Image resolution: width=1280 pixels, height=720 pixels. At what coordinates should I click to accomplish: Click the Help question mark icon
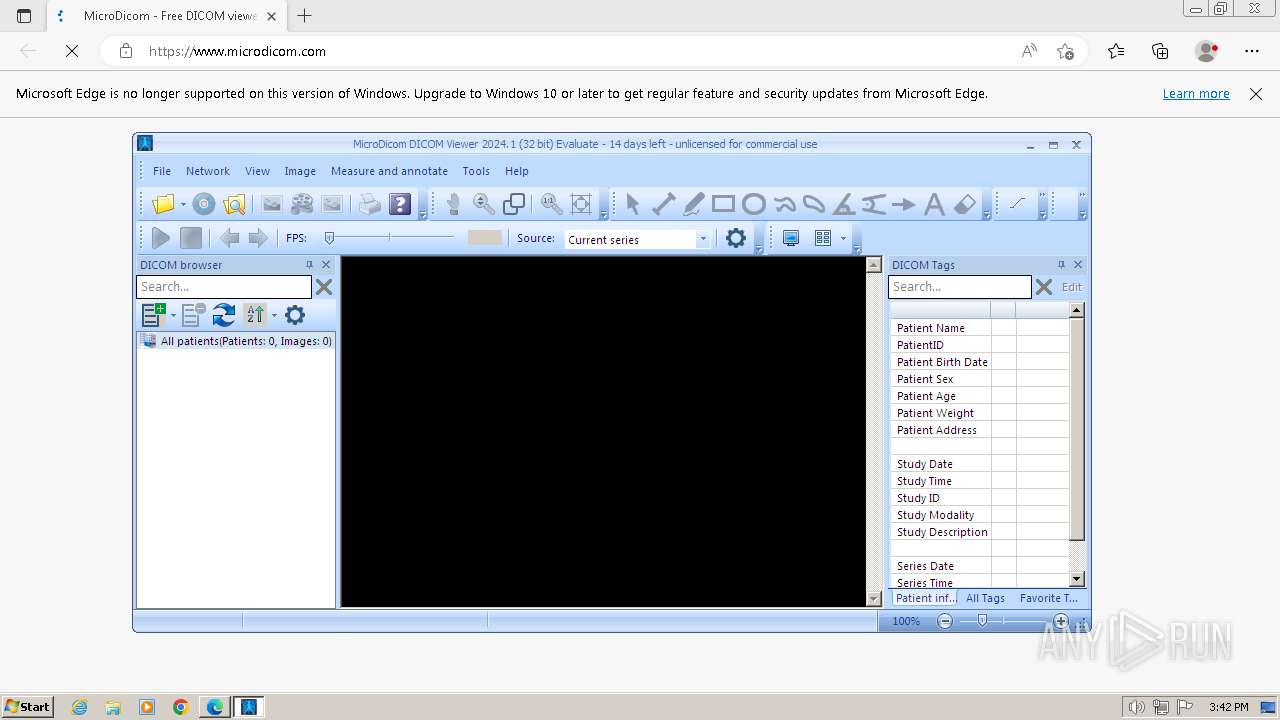pyautogui.click(x=400, y=204)
